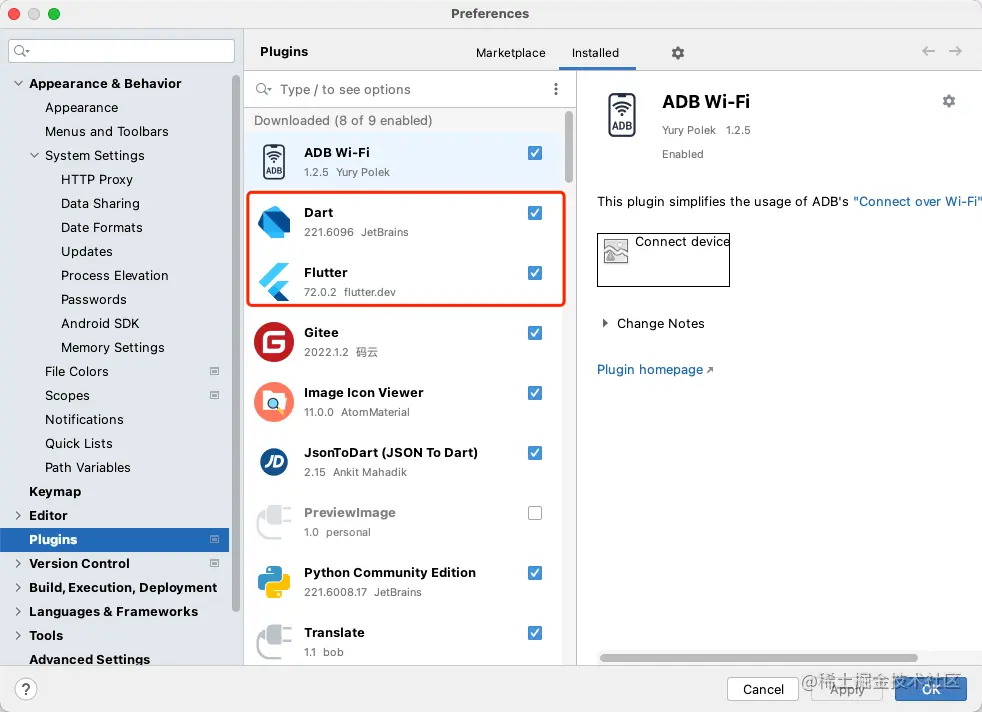The image size is (982, 712).
Task: Navigate back with the left arrow
Action: [x=928, y=51]
